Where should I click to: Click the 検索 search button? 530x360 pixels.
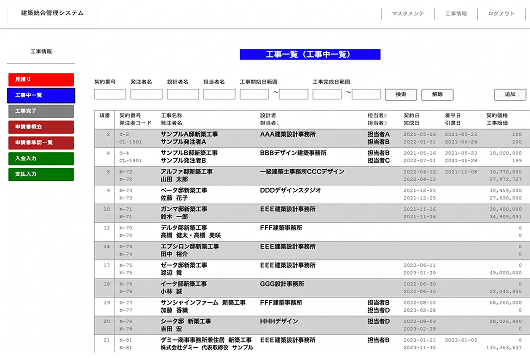(401, 95)
